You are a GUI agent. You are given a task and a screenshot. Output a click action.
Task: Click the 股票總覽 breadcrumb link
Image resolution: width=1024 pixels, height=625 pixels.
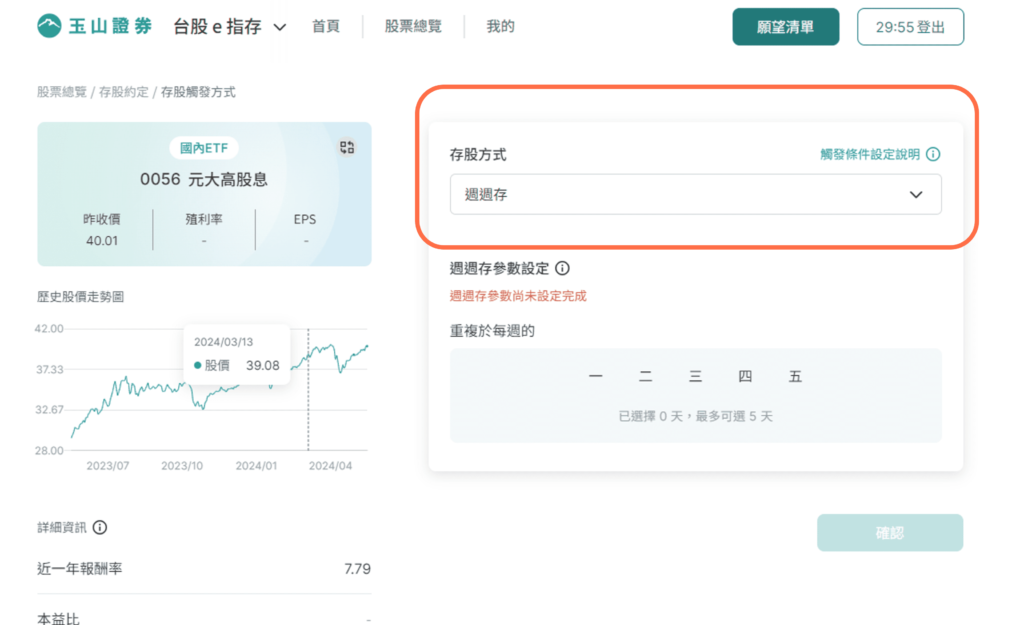61,92
